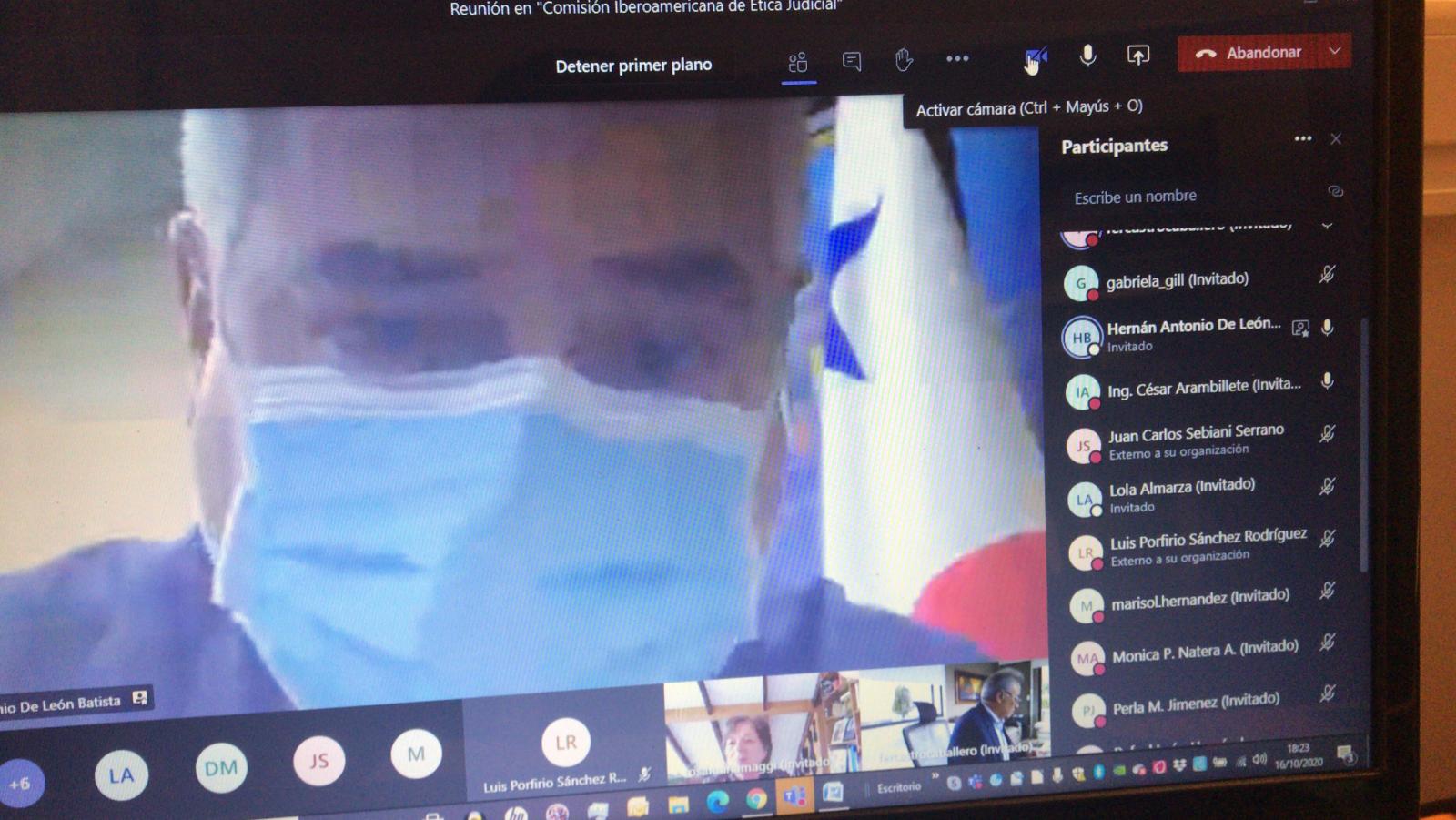This screenshot has height=820, width=1456.
Task: Click the MA avatar in participants
Action: pos(1088,658)
